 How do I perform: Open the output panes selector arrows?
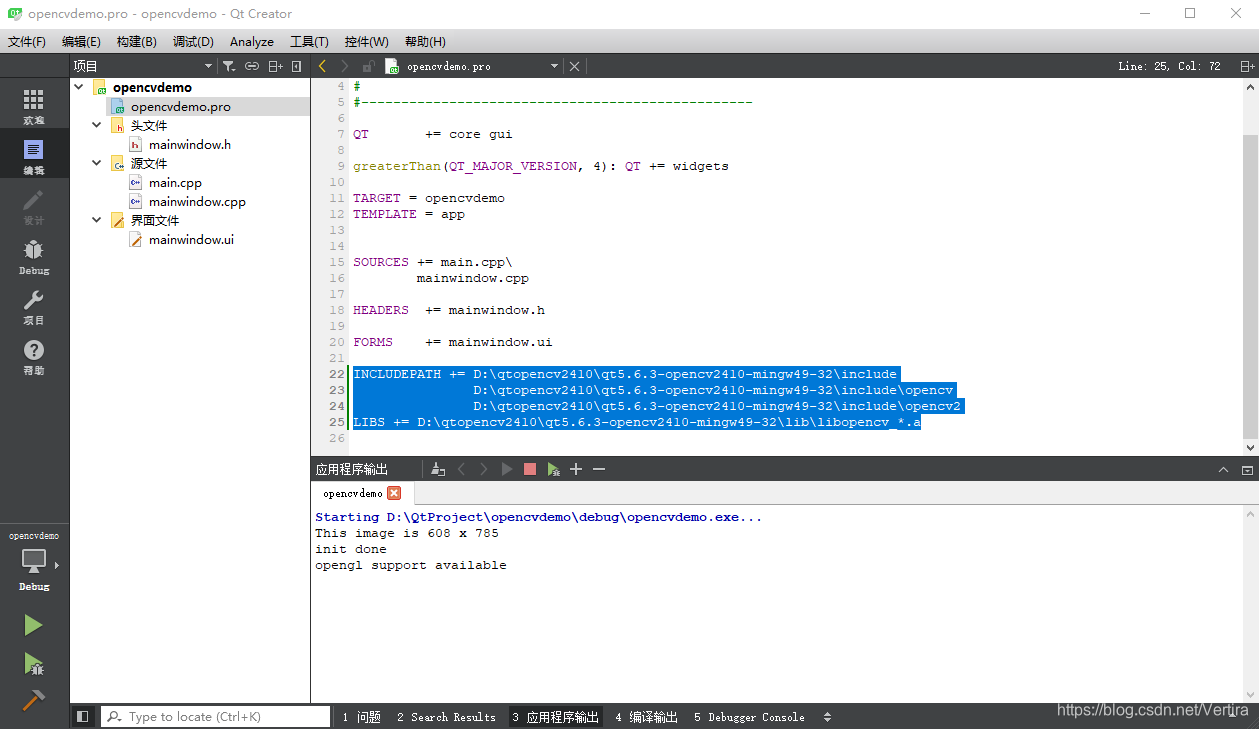tap(827, 716)
